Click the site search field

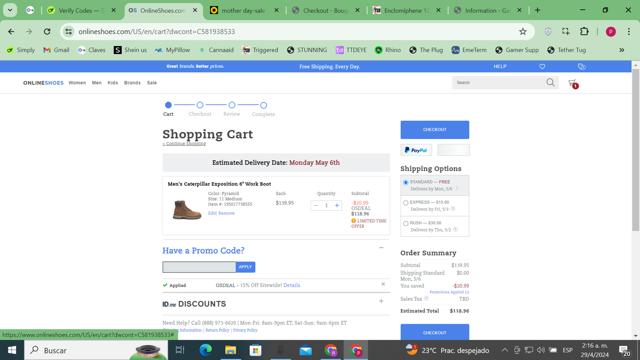(498, 82)
